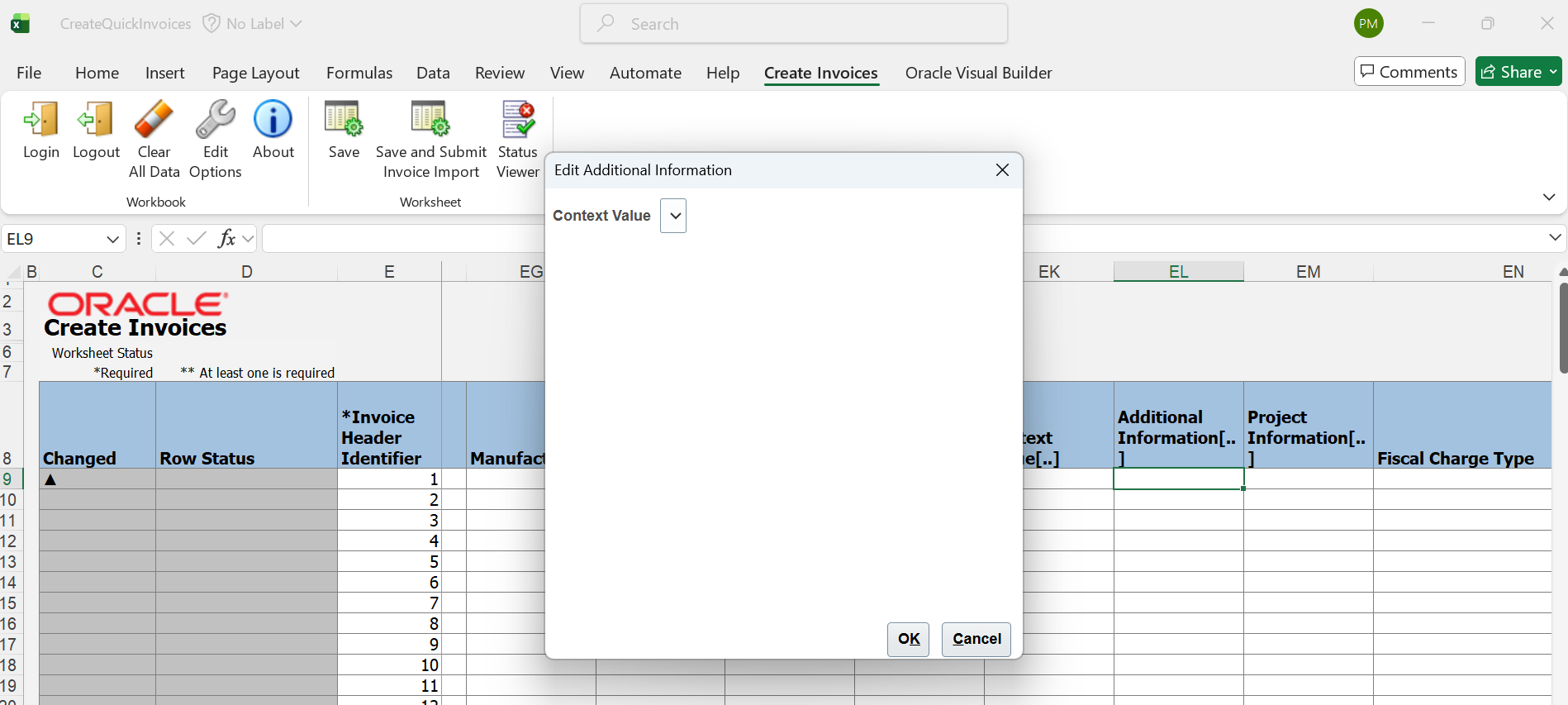Select the Create Invoices ribbon tab
1568x705 pixels.
[821, 73]
